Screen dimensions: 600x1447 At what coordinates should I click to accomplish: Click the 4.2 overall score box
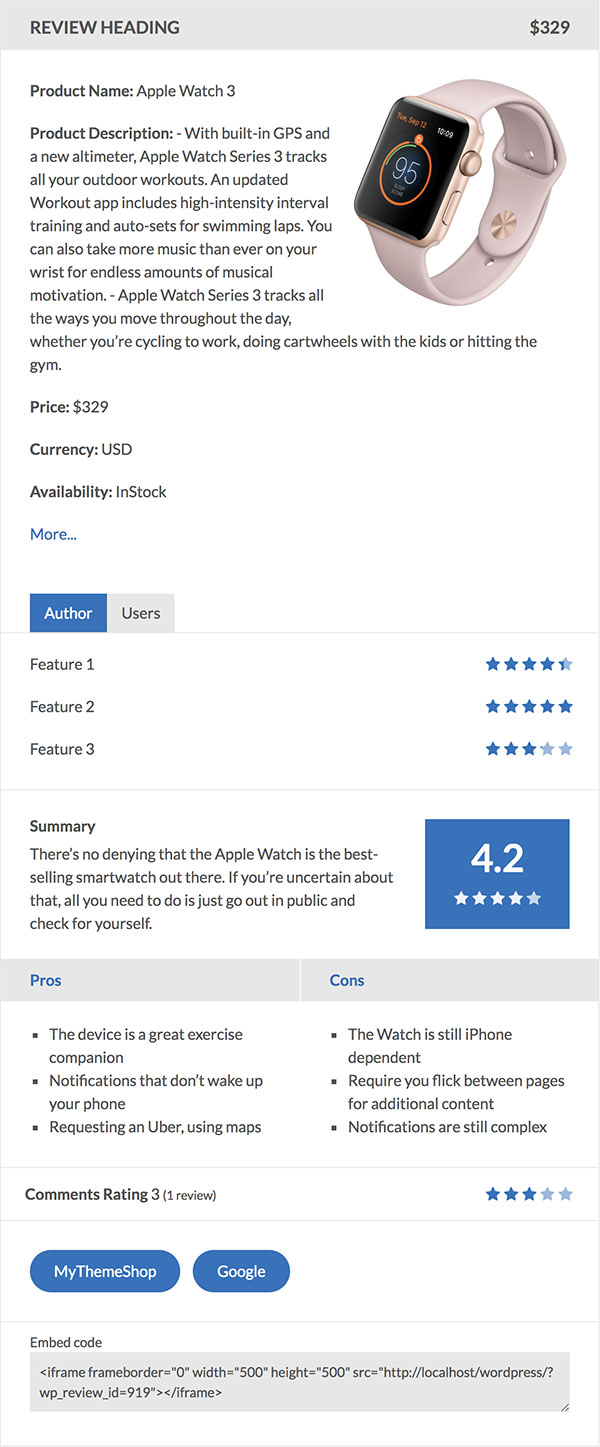point(497,874)
